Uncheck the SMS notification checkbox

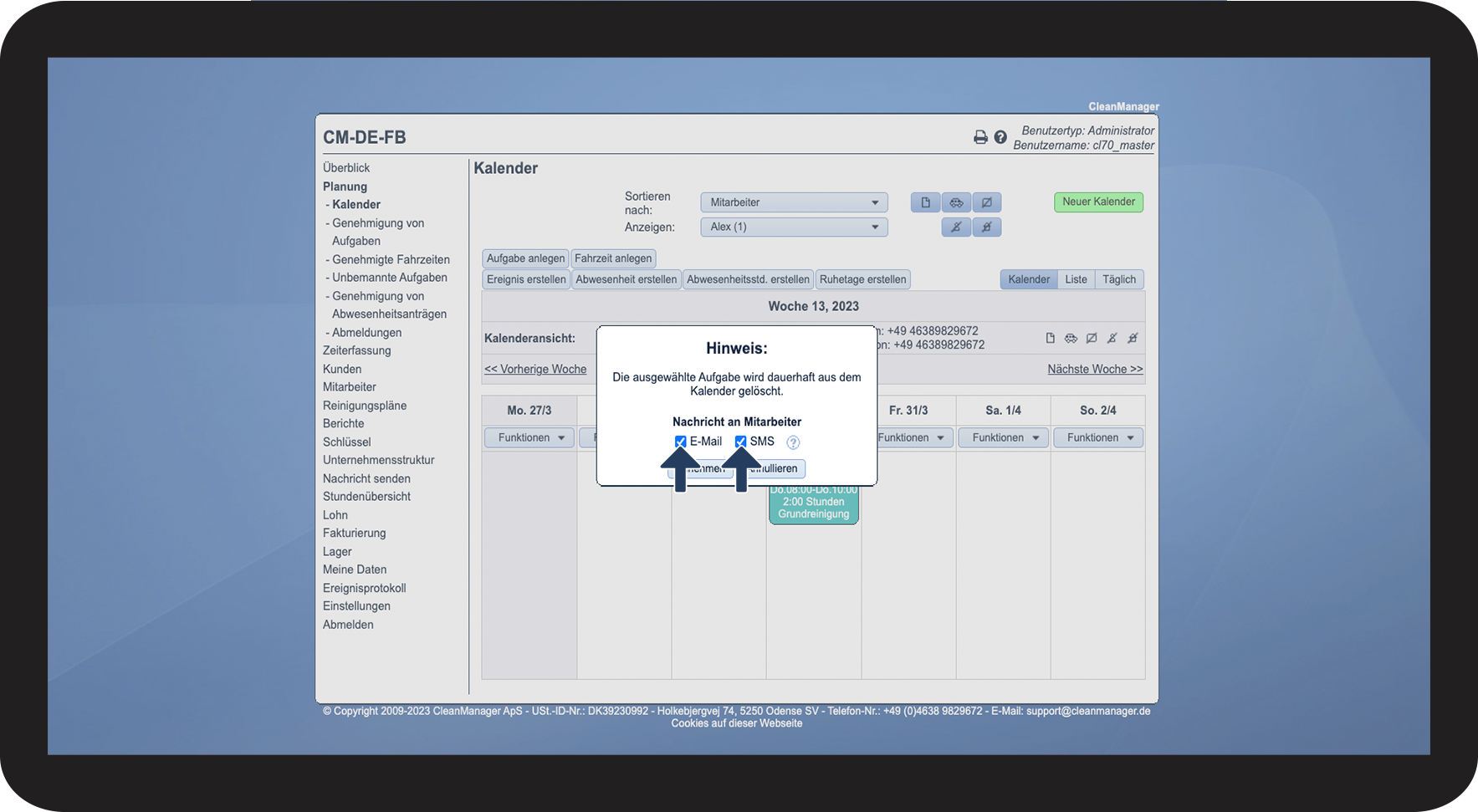tap(741, 442)
